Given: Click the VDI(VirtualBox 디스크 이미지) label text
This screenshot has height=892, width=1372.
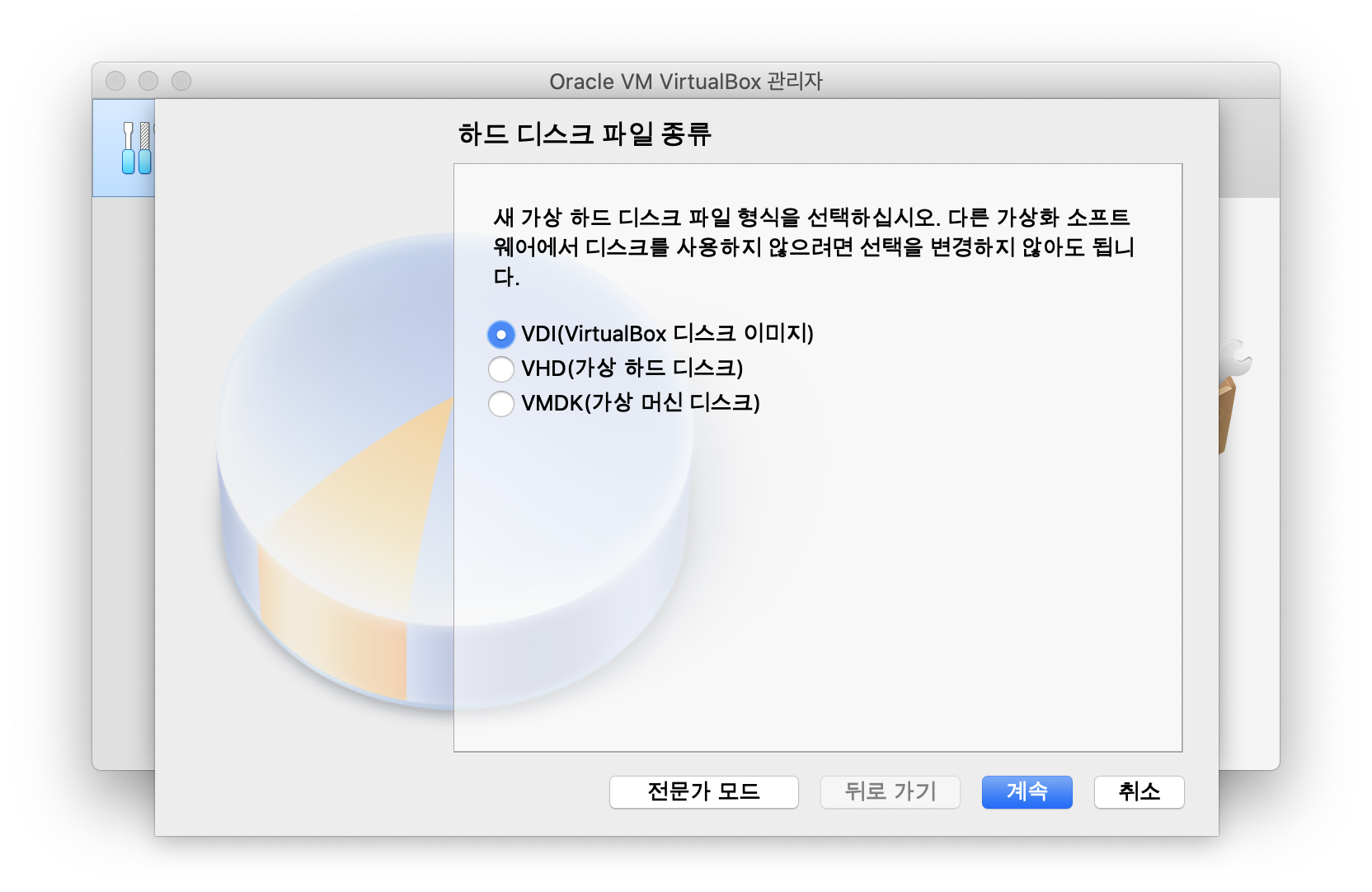Looking at the screenshot, I should pyautogui.click(x=667, y=334).
